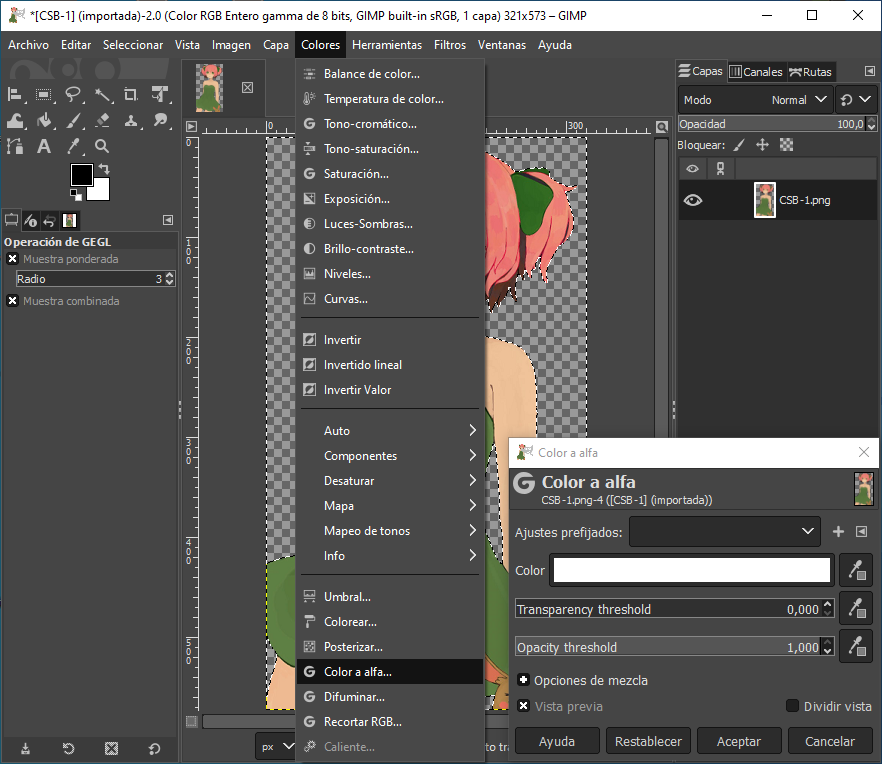Toggle lock position and size icon
This screenshot has width=882, height=764.
click(762, 145)
